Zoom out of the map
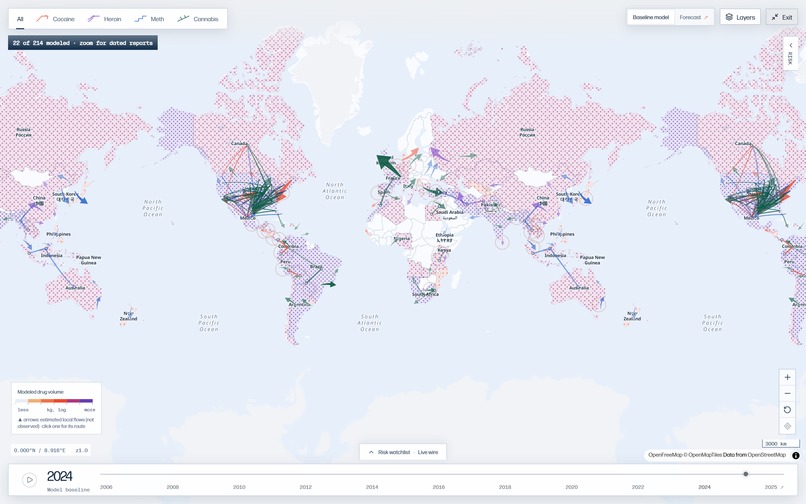806x504 pixels. pyautogui.click(x=787, y=393)
